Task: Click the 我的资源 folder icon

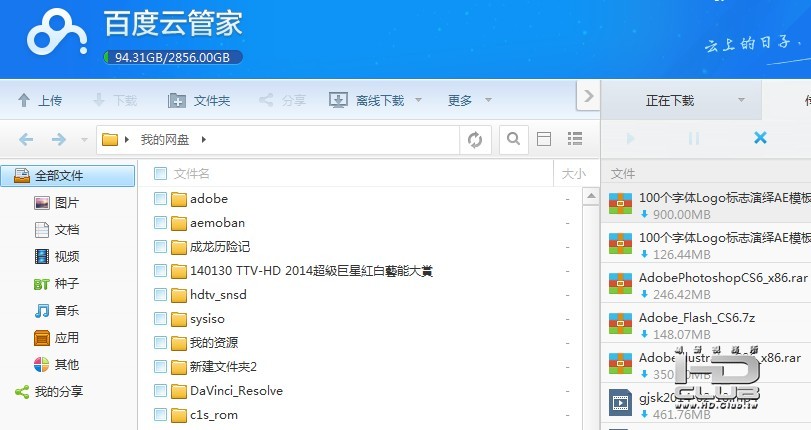Action: pyautogui.click(x=178, y=343)
